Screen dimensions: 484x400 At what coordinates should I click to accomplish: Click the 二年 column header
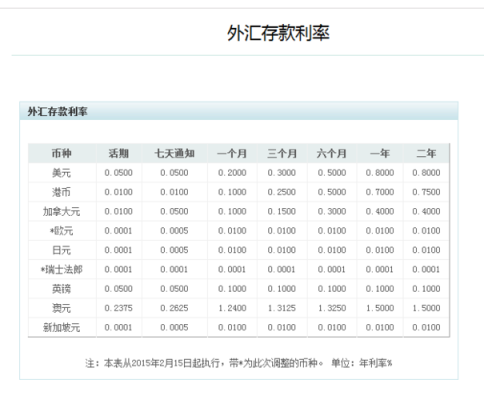pos(426,153)
